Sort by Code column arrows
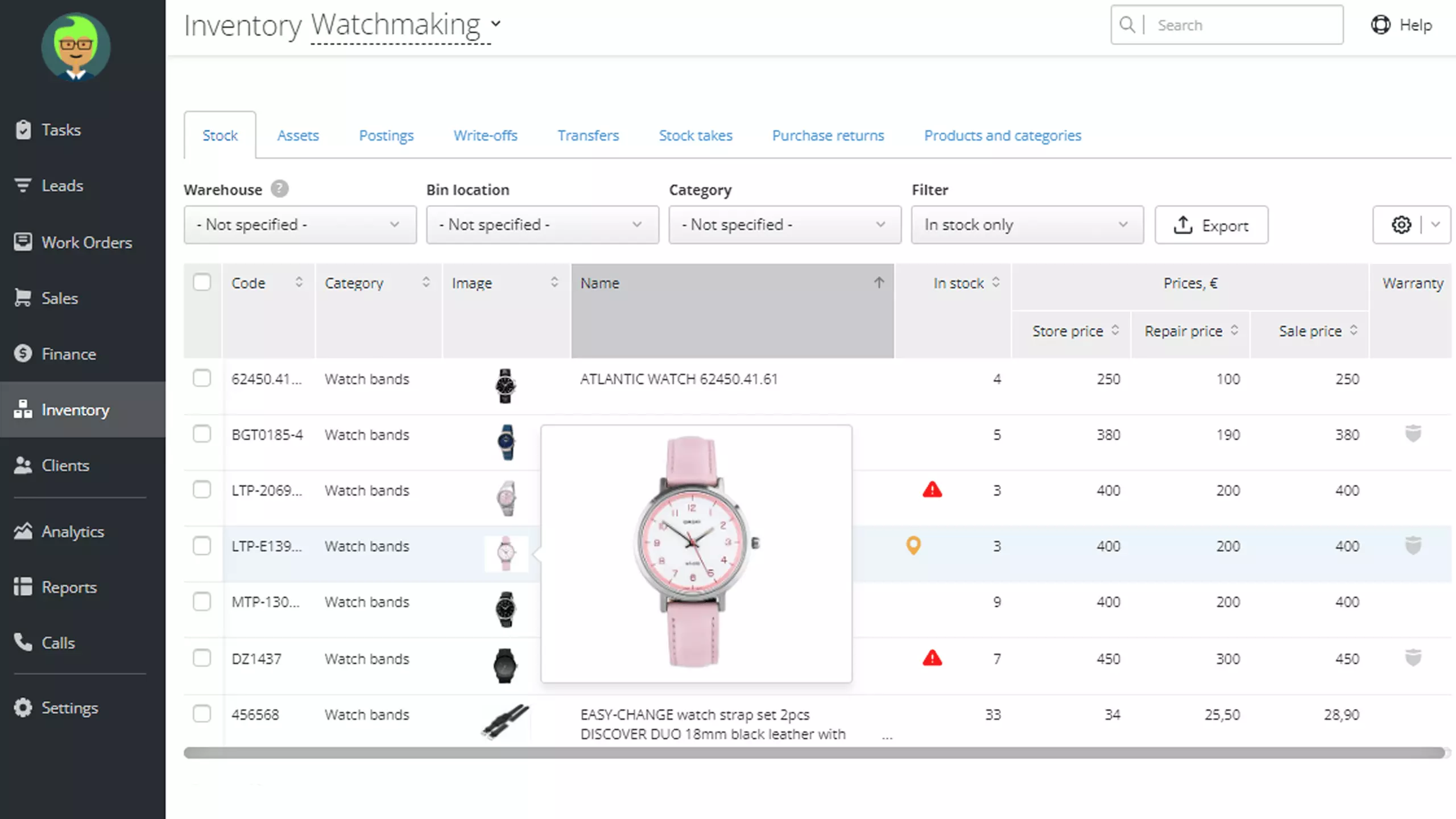The width and height of the screenshot is (1456, 819). (299, 282)
